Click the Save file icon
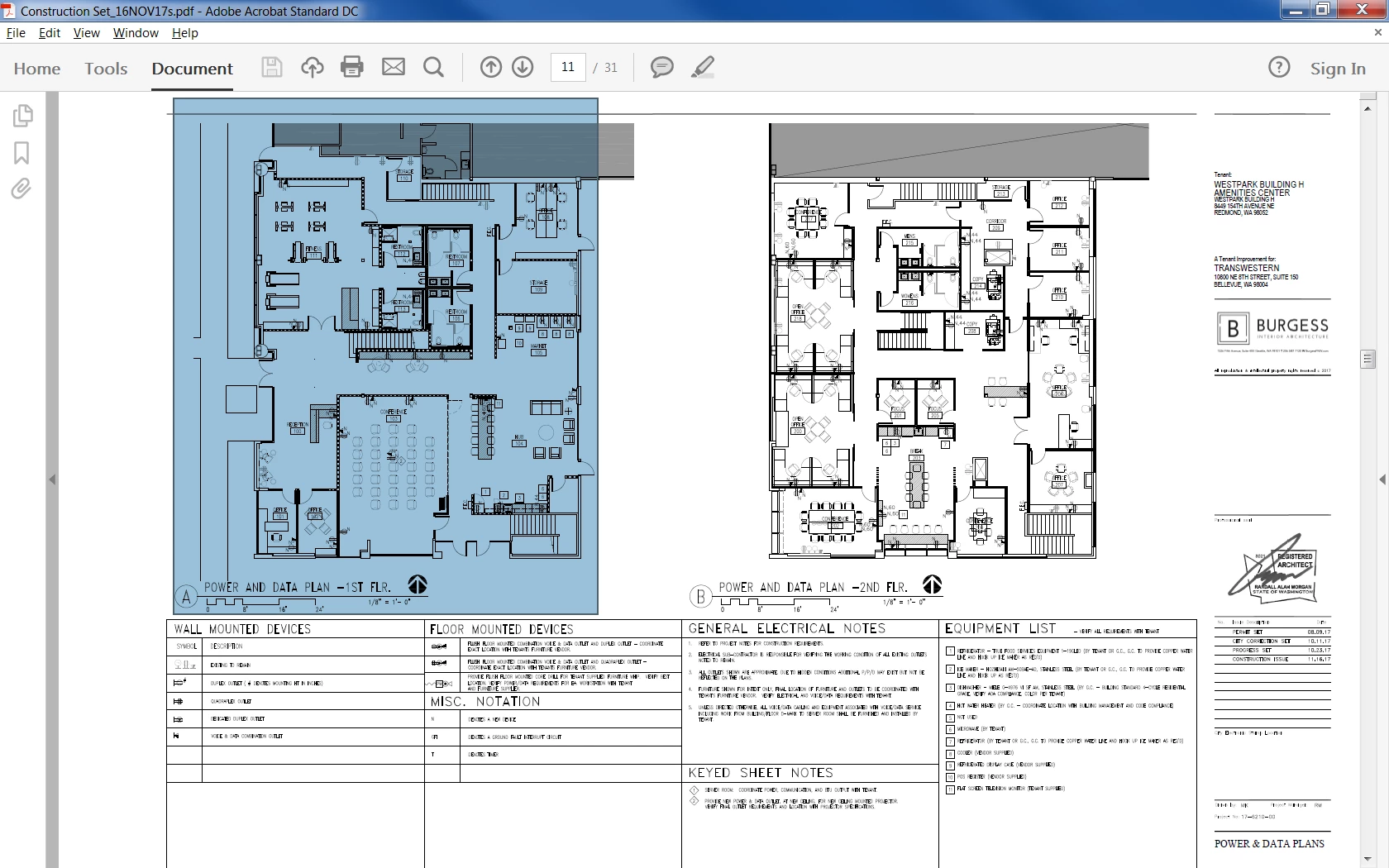 pos(271,68)
